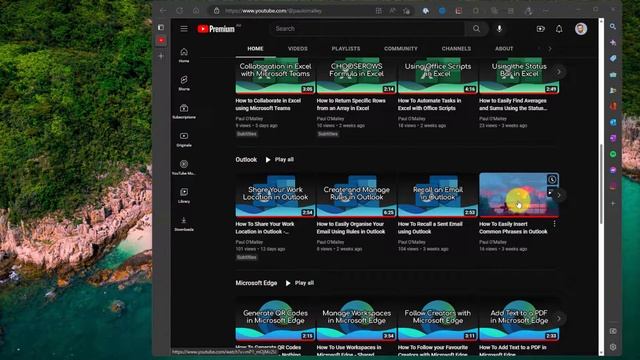Switch to the CHANNELS tab
The width and height of the screenshot is (640, 360).
(456, 49)
